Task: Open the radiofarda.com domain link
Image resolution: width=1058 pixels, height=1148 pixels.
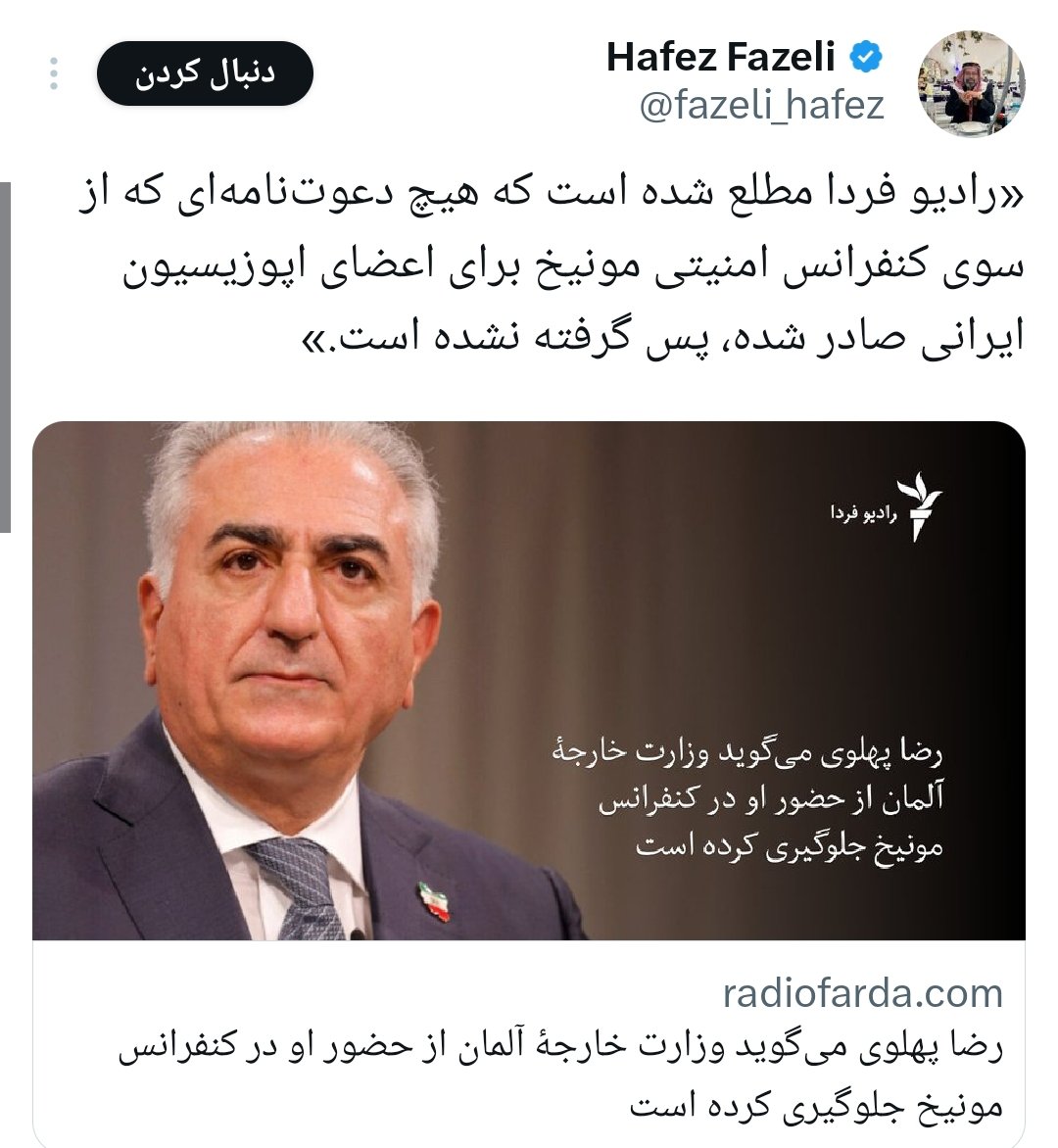Action: 862,993
